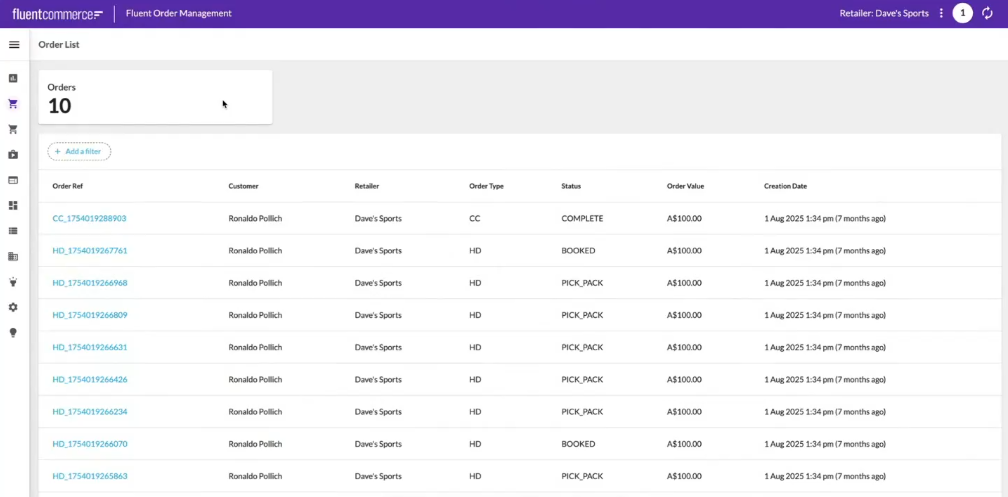Viewport: 1008px width, 497px height.
Task: Click the Fluent Commerce logo
Action: pos(57,14)
